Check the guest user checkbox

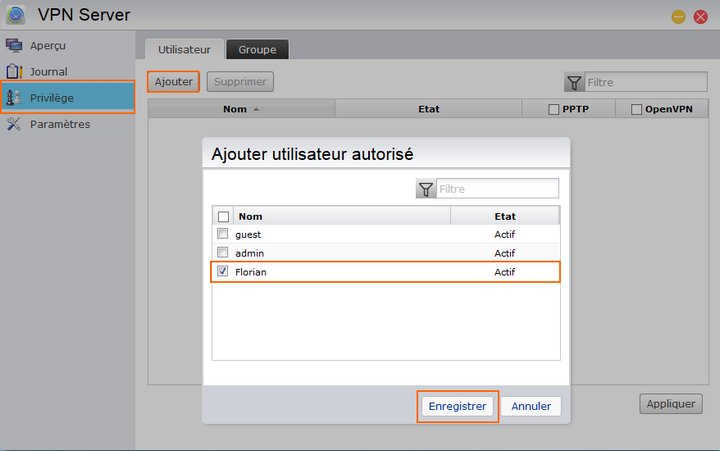pos(223,234)
